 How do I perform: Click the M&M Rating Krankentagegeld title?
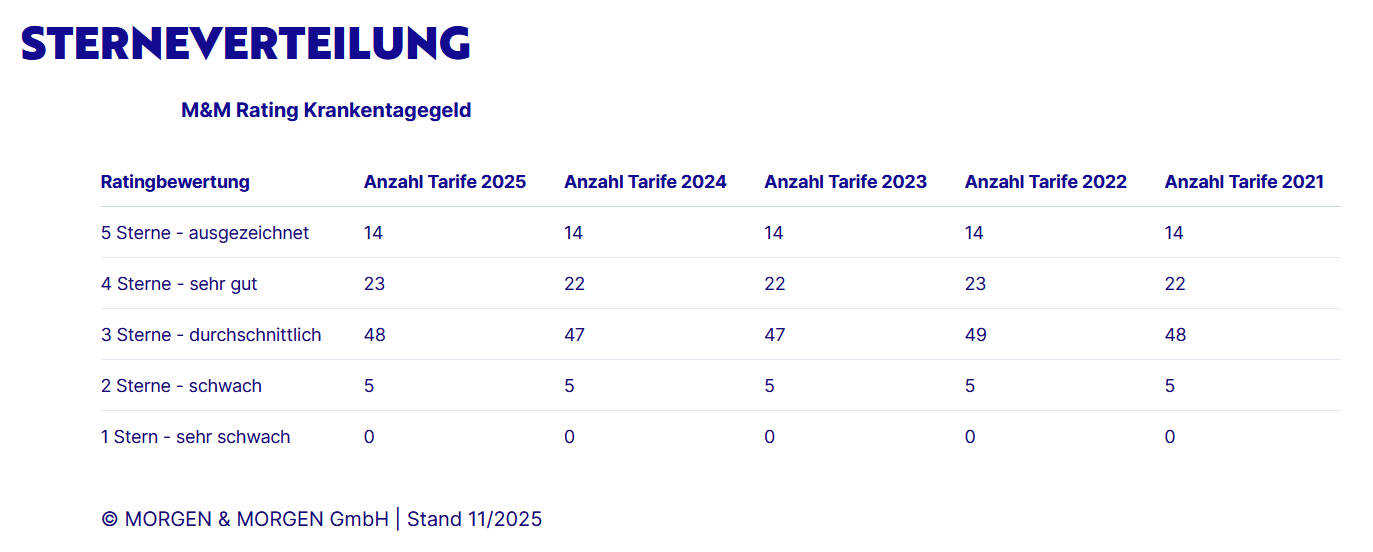(326, 110)
